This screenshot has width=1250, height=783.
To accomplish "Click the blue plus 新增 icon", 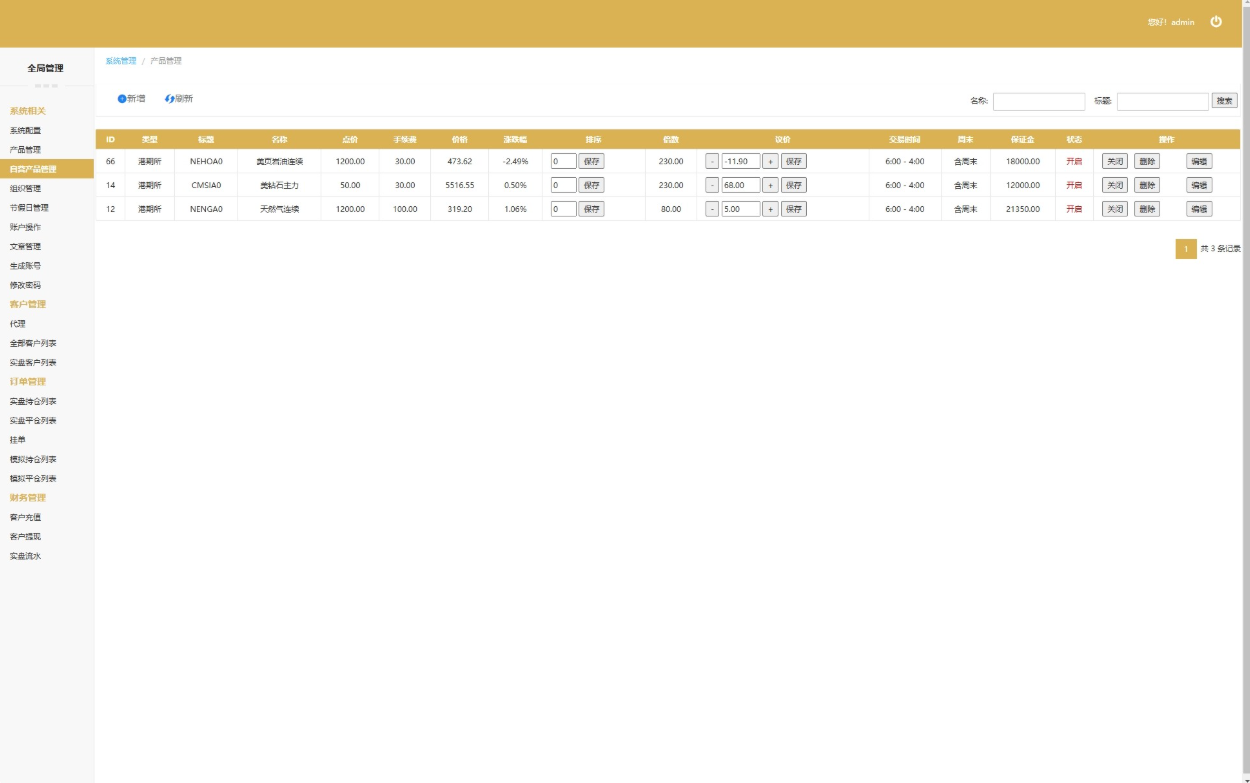I will [122, 99].
